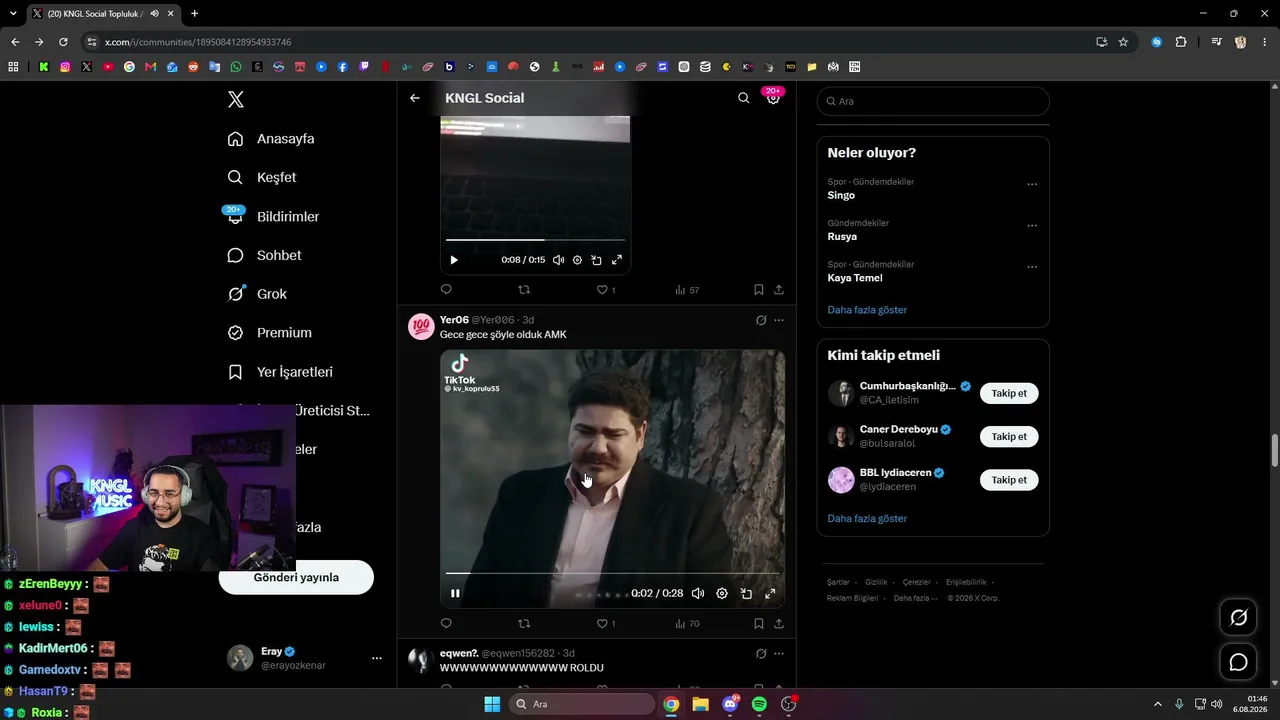View analytics showing 70 views
The width and height of the screenshot is (1280, 720).
point(687,624)
